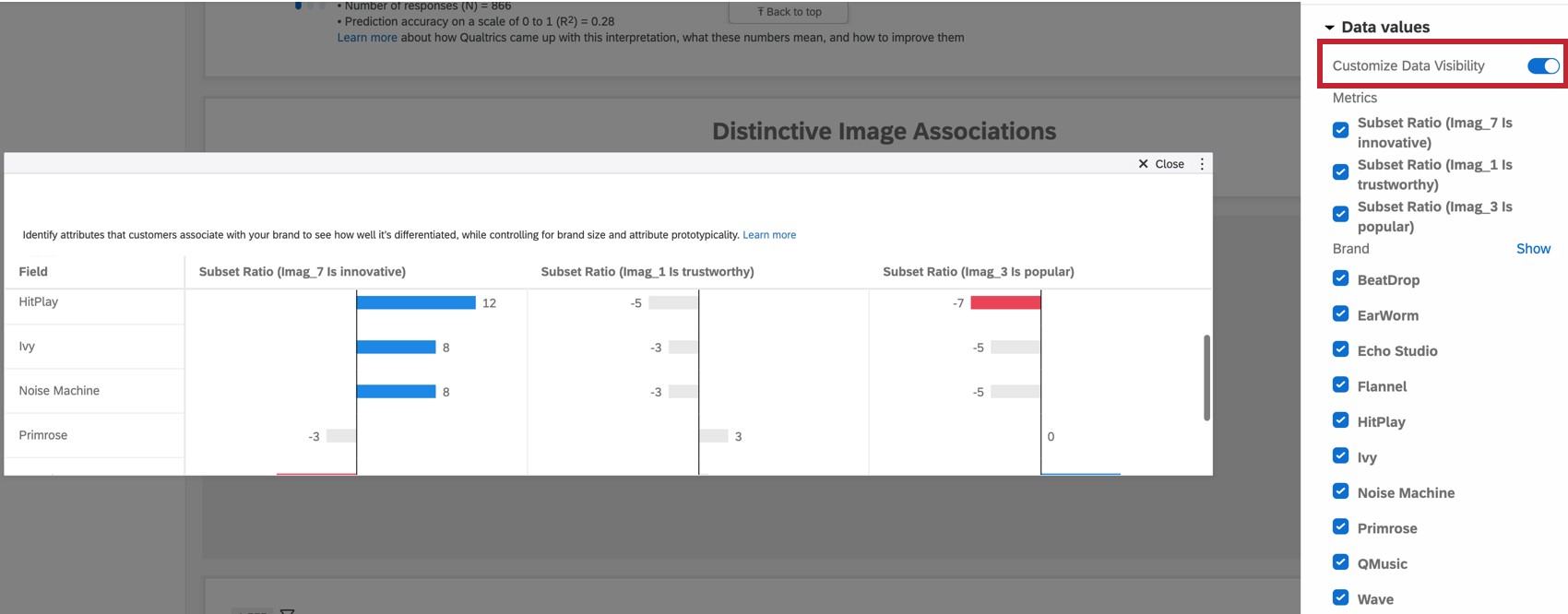Open Learn more about Qualtrics interpretation

tap(367, 38)
